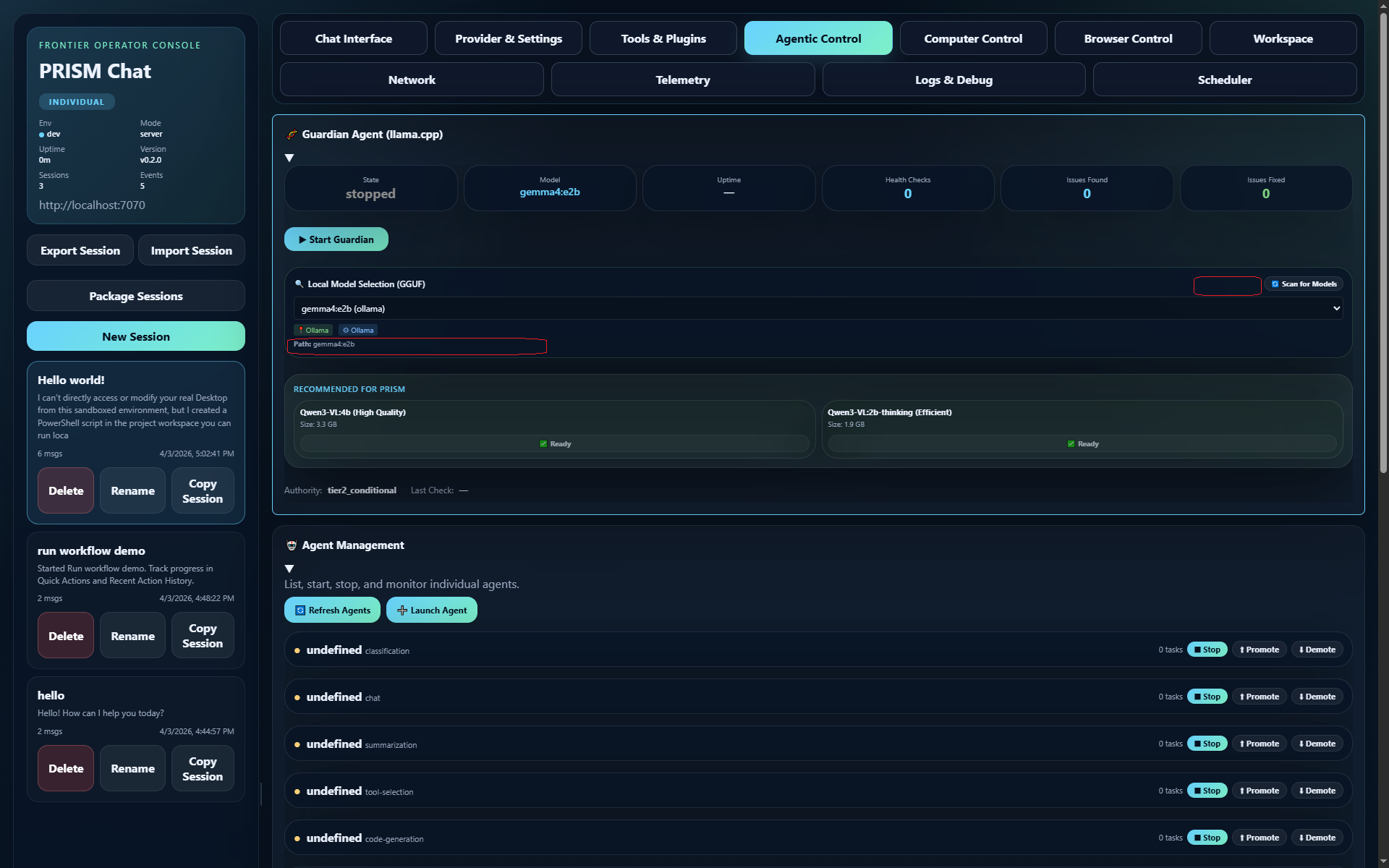Click the red-pin Ollama tag
1389x868 pixels.
[x=313, y=330]
